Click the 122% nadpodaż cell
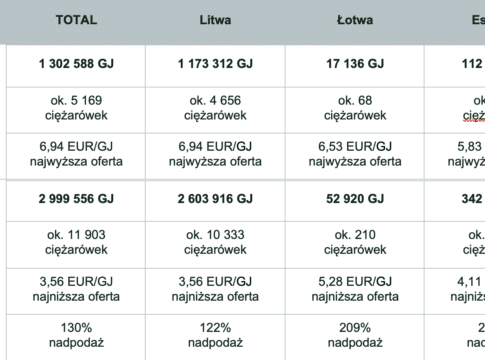 [x=215, y=337]
